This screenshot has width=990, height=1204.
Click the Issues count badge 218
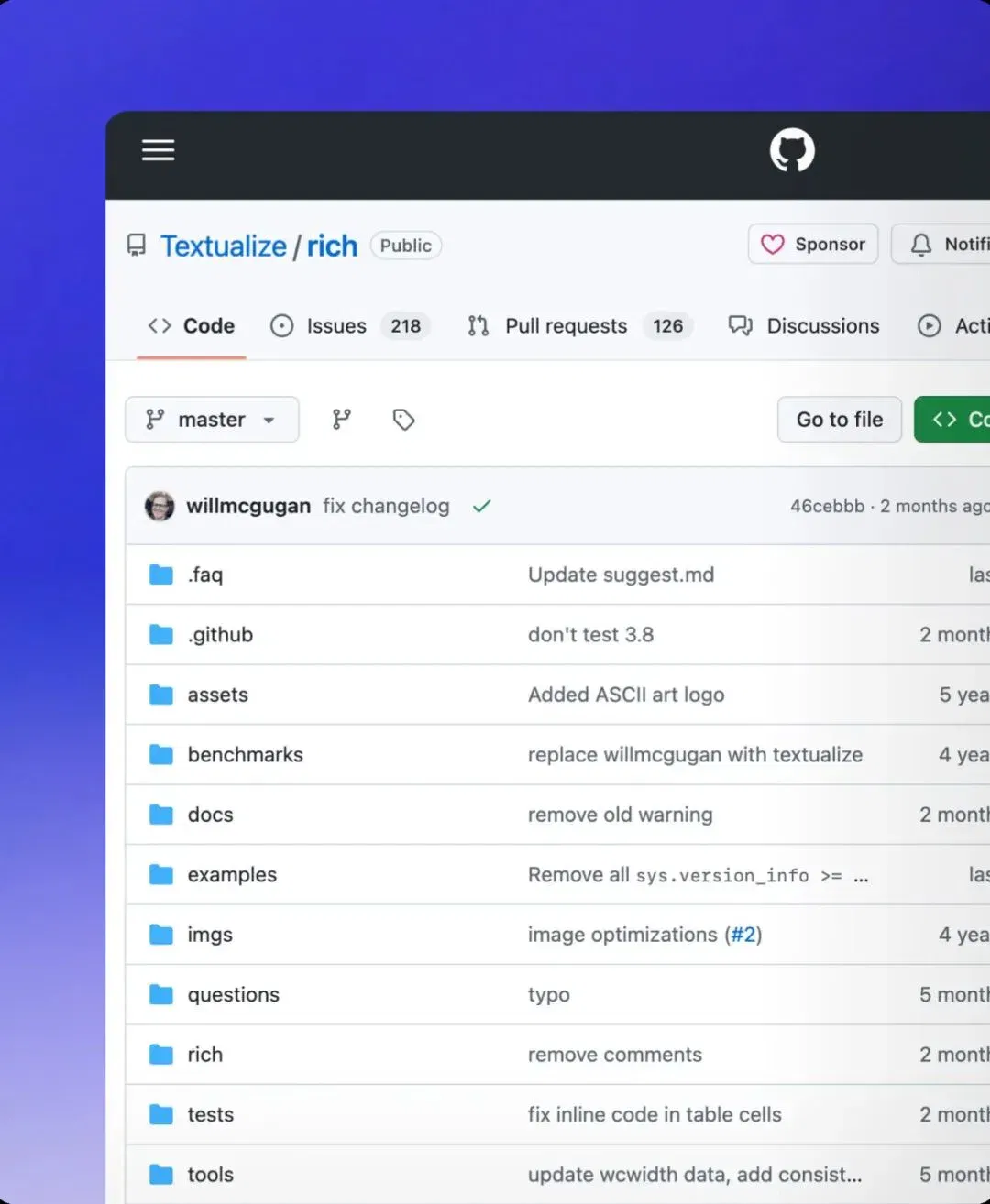(x=405, y=326)
